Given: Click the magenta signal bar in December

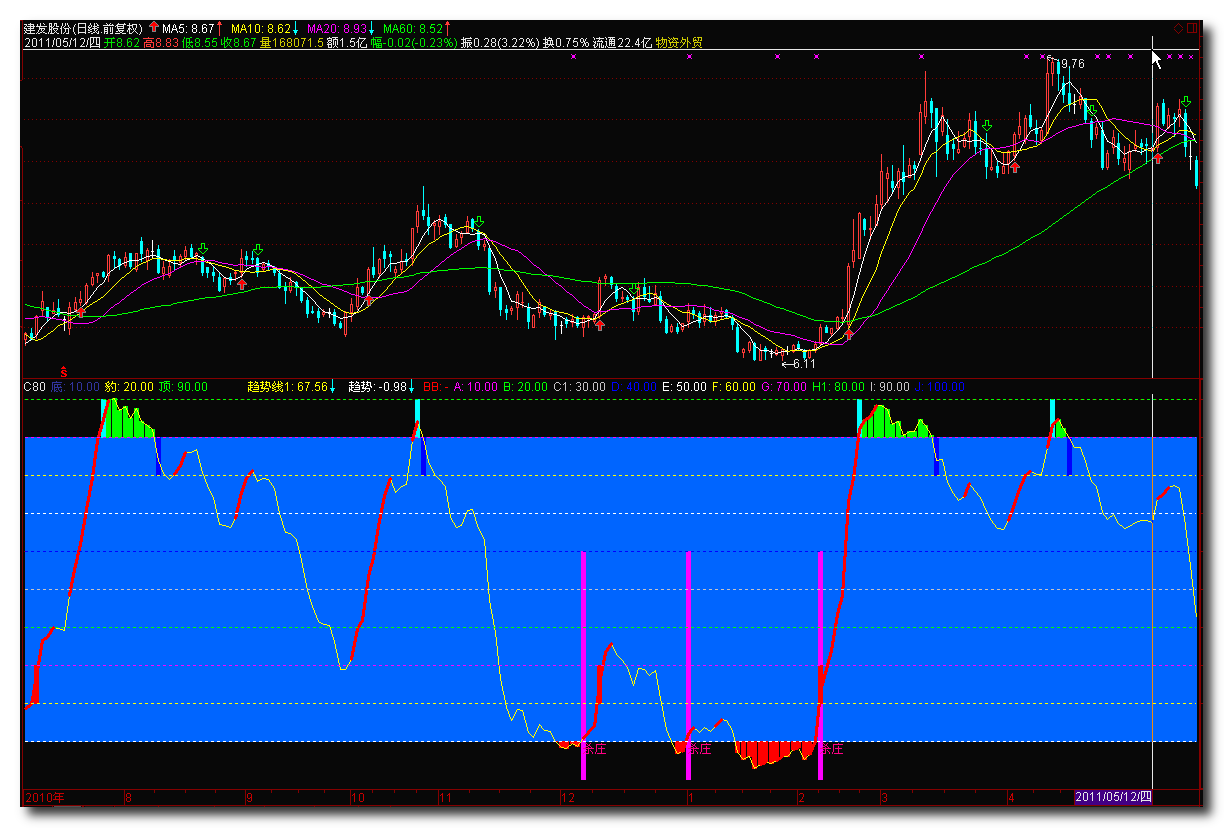Looking at the screenshot, I should (x=583, y=665).
